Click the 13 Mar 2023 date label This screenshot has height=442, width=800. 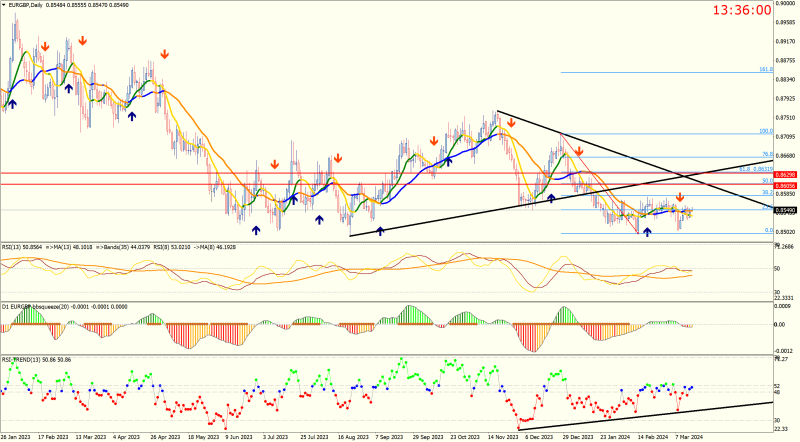click(91, 437)
